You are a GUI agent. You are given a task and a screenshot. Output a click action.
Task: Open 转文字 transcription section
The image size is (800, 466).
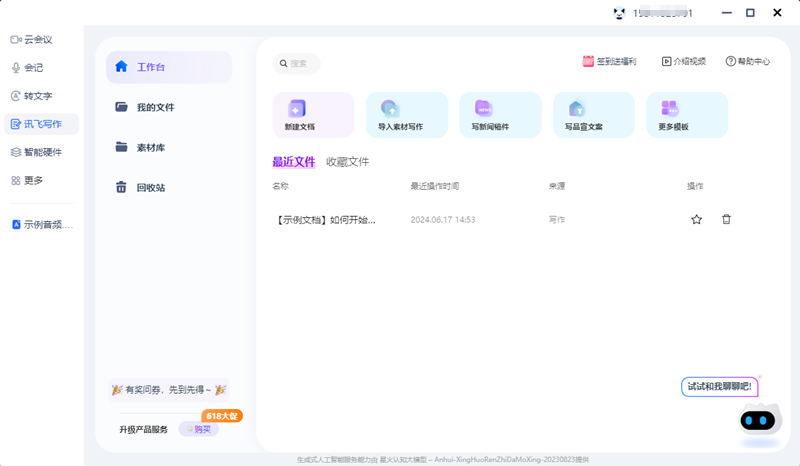pos(32,96)
